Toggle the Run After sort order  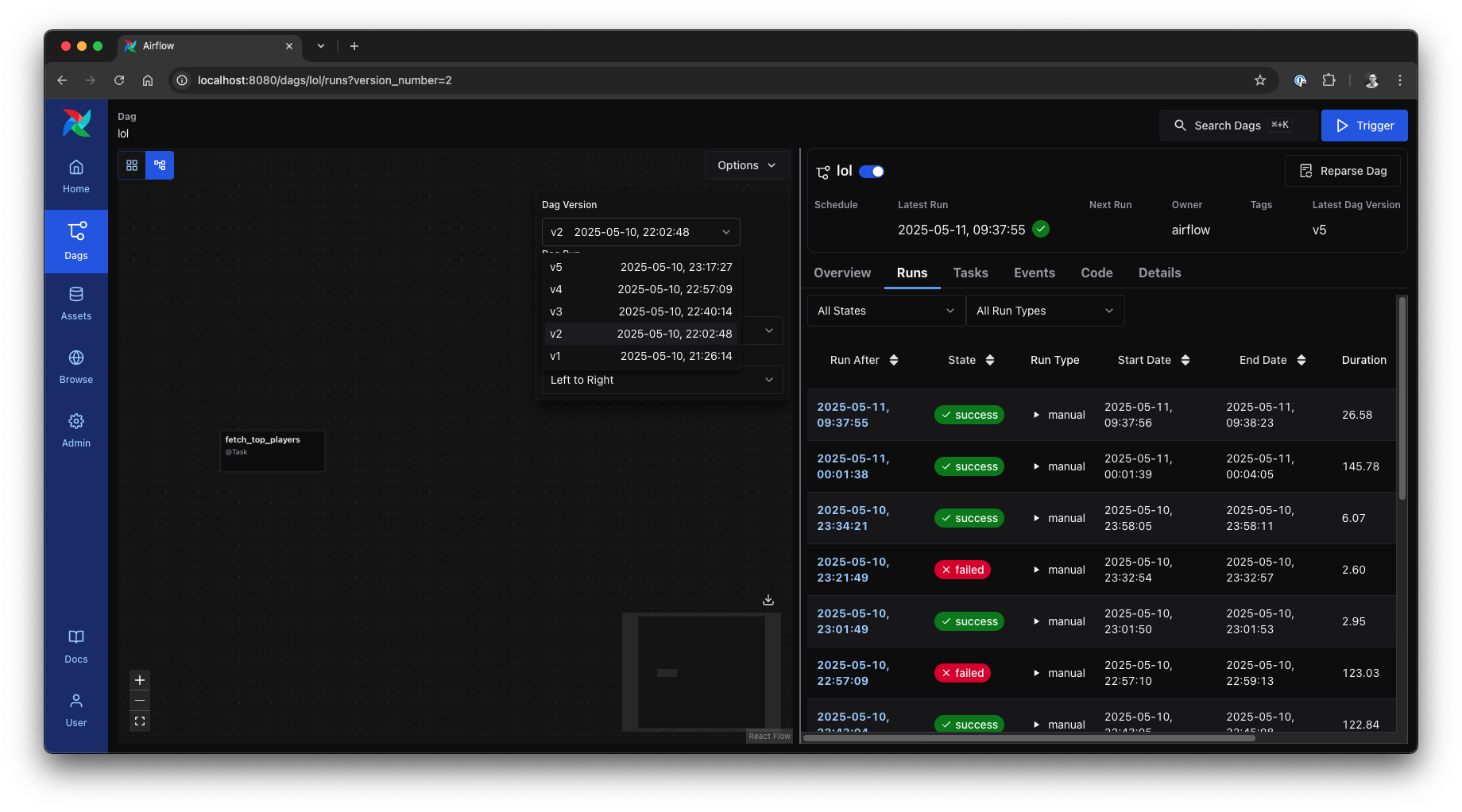pyautogui.click(x=895, y=360)
